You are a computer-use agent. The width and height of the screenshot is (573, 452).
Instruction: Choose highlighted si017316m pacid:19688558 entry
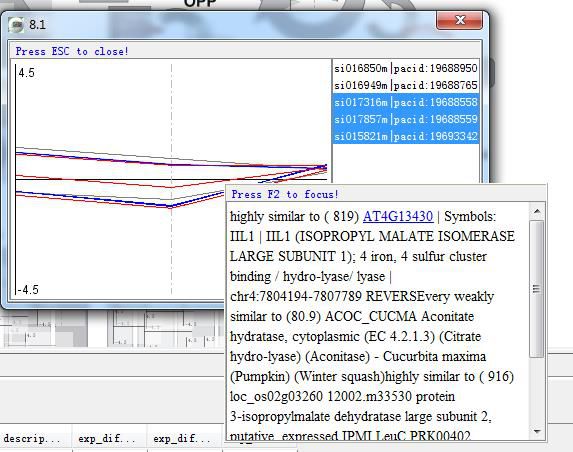click(406, 102)
